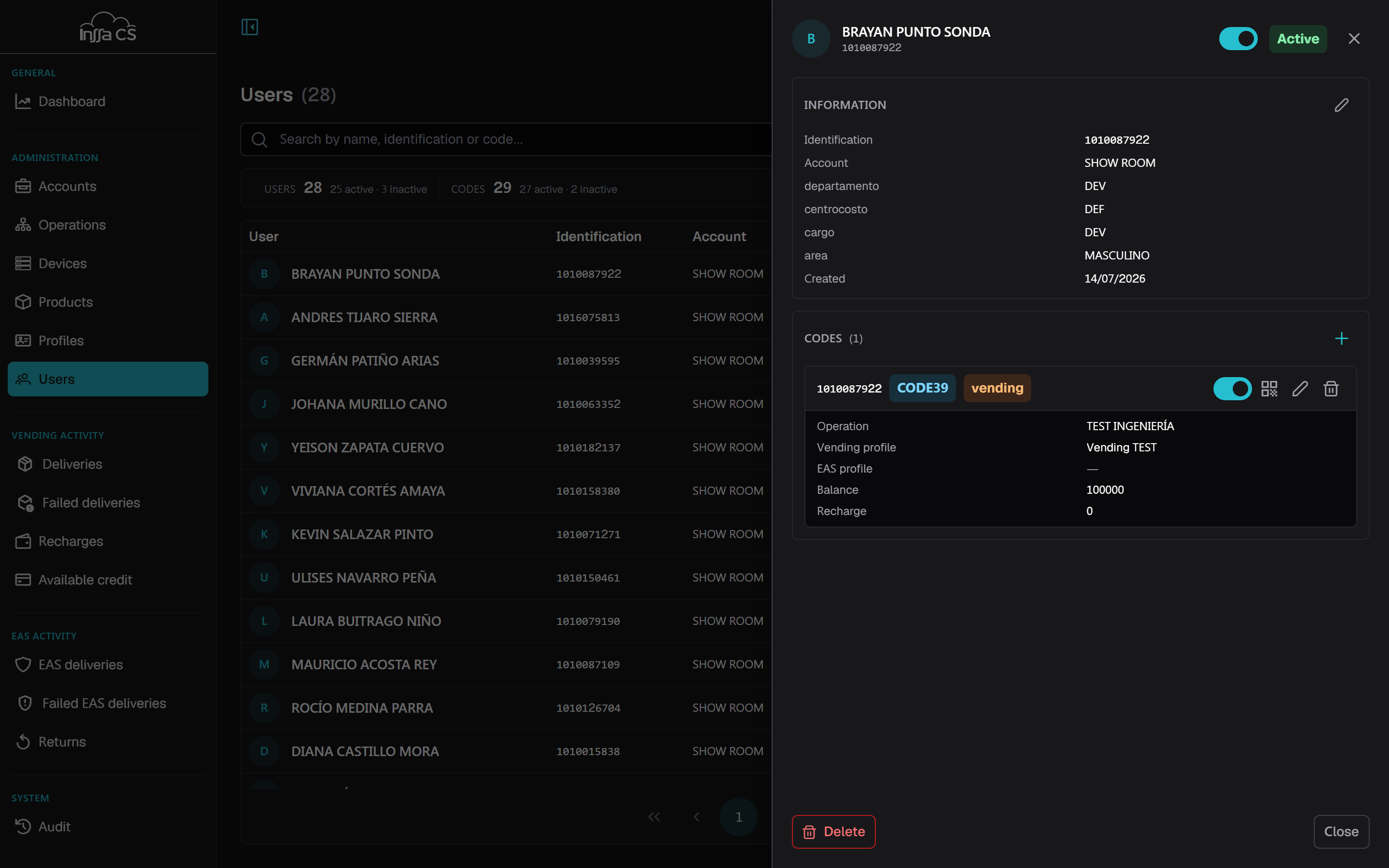Open Audit under System

pyautogui.click(x=108, y=827)
